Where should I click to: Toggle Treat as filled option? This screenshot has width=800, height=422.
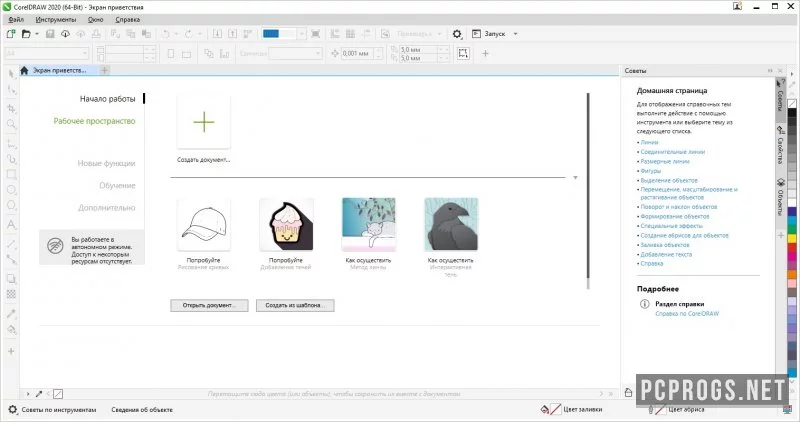(463, 53)
